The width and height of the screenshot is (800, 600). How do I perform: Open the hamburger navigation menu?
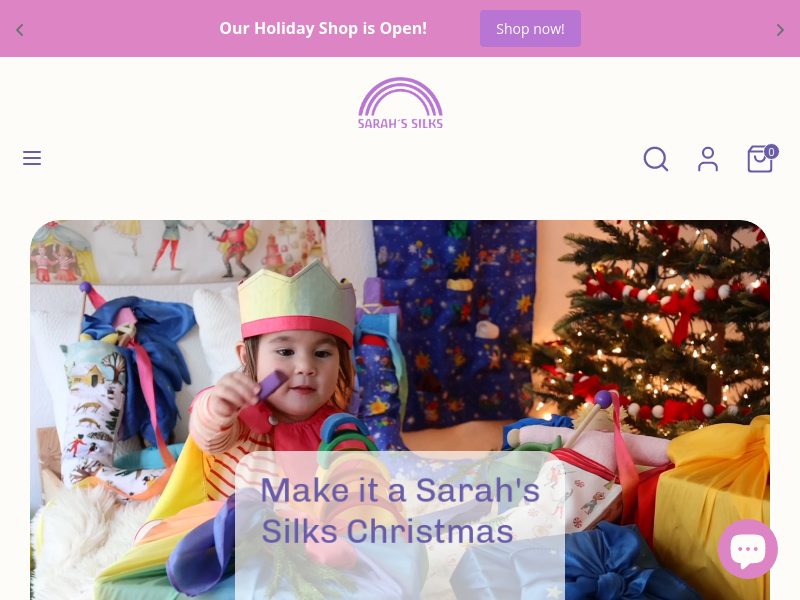click(x=32, y=158)
